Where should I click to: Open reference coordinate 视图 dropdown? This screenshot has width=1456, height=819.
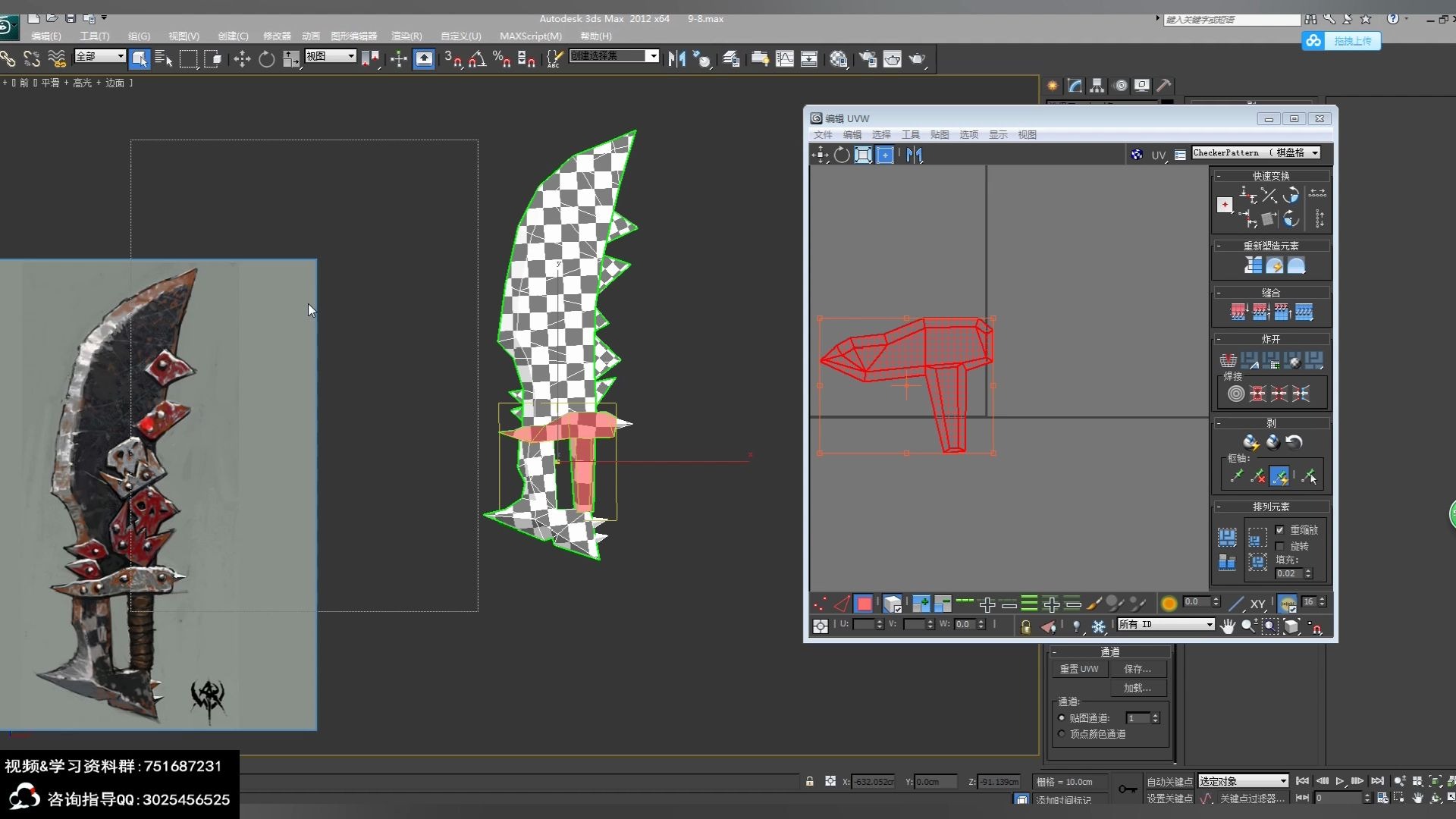[x=331, y=56]
